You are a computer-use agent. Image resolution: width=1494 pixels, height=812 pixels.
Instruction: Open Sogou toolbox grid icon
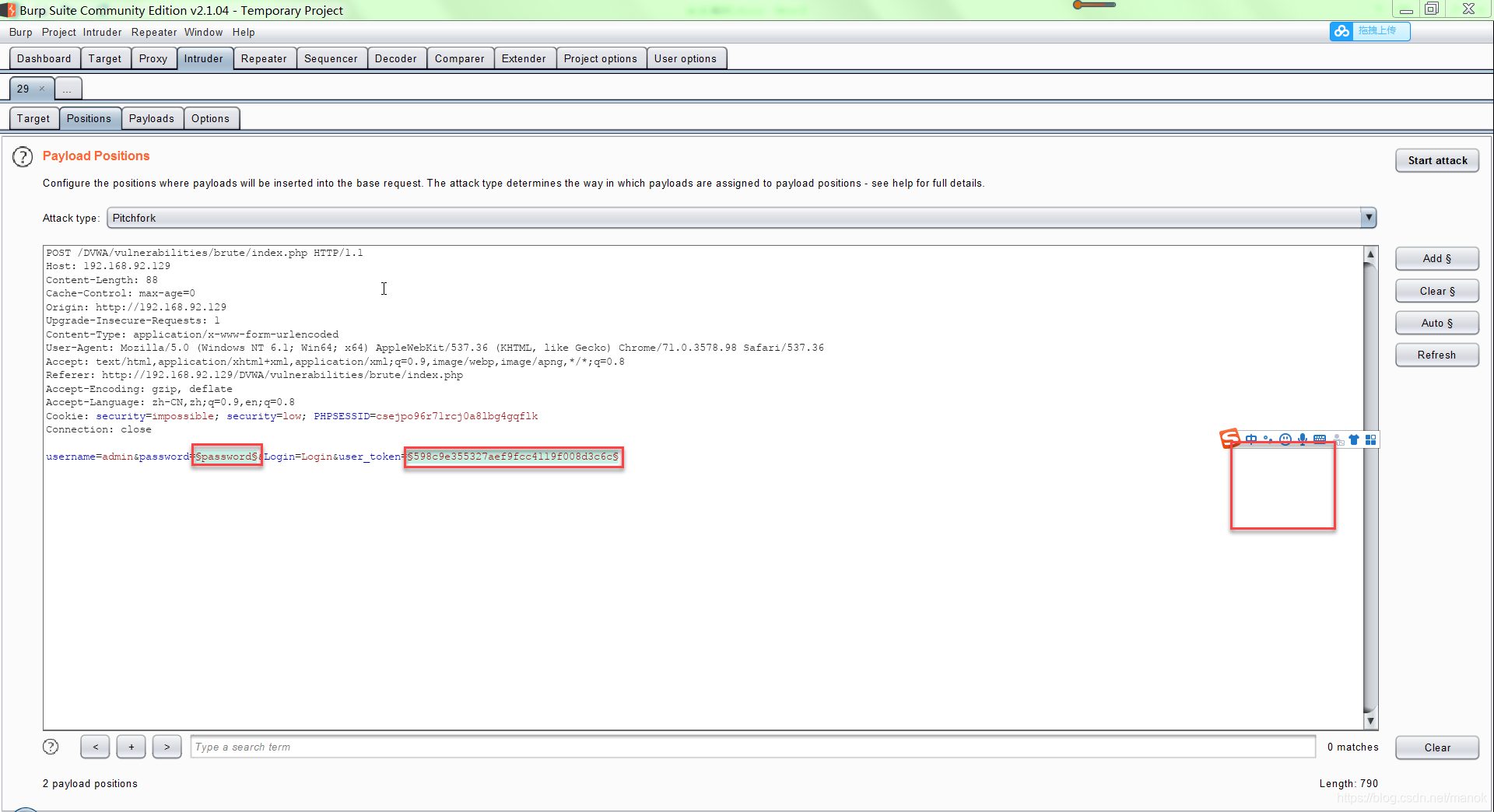pos(1371,439)
